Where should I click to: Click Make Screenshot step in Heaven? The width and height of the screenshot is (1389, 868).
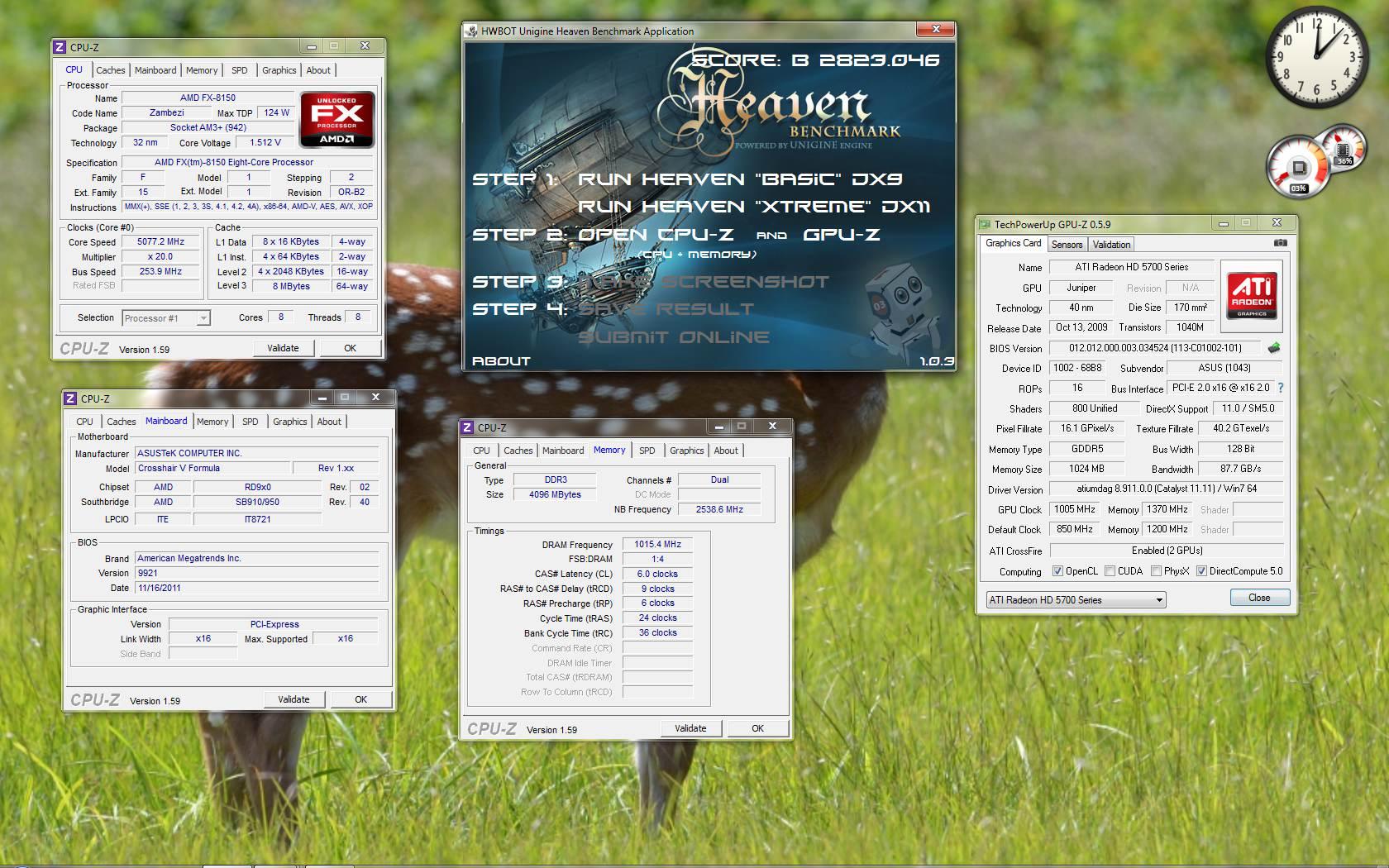[x=703, y=282]
